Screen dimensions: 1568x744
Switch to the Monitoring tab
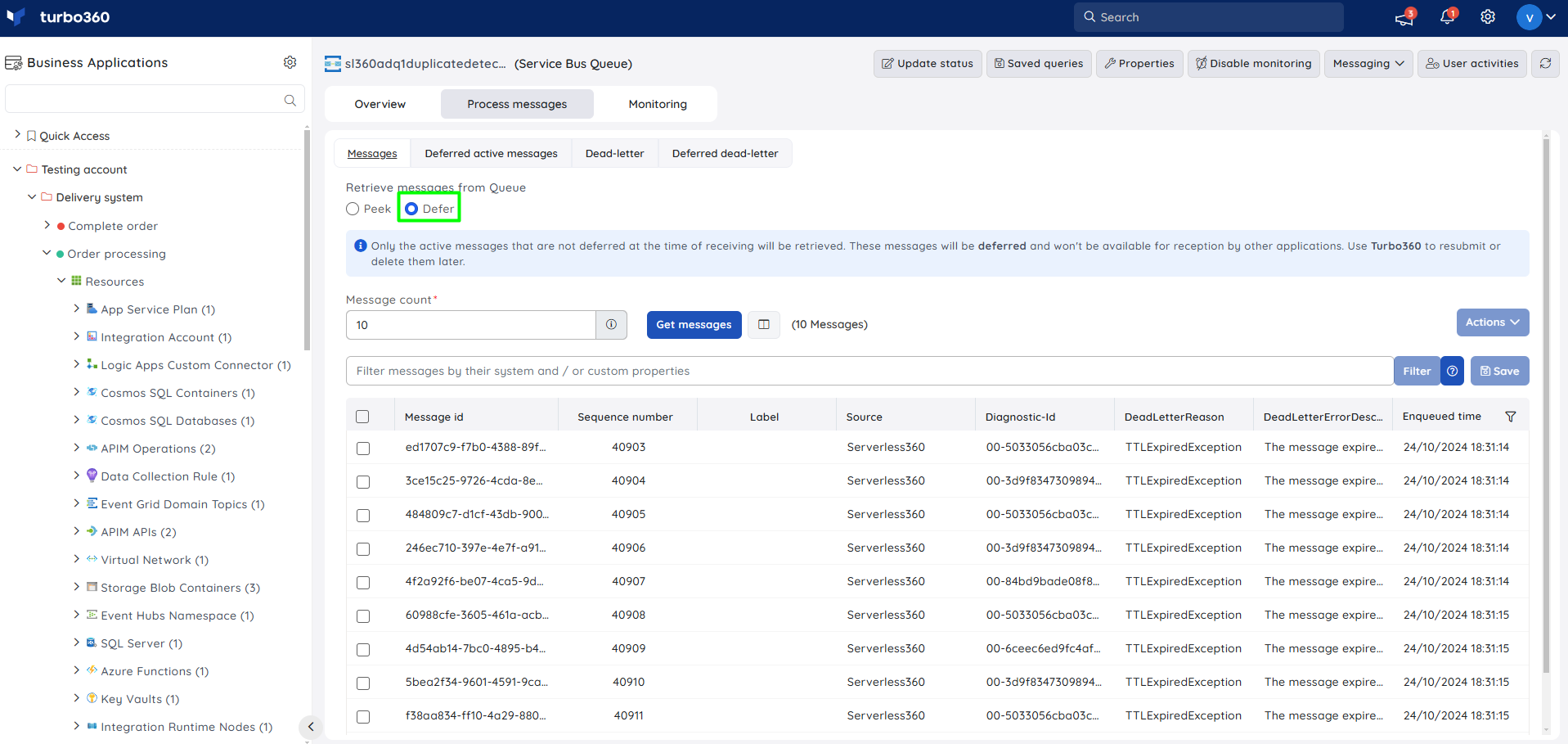[x=658, y=104]
